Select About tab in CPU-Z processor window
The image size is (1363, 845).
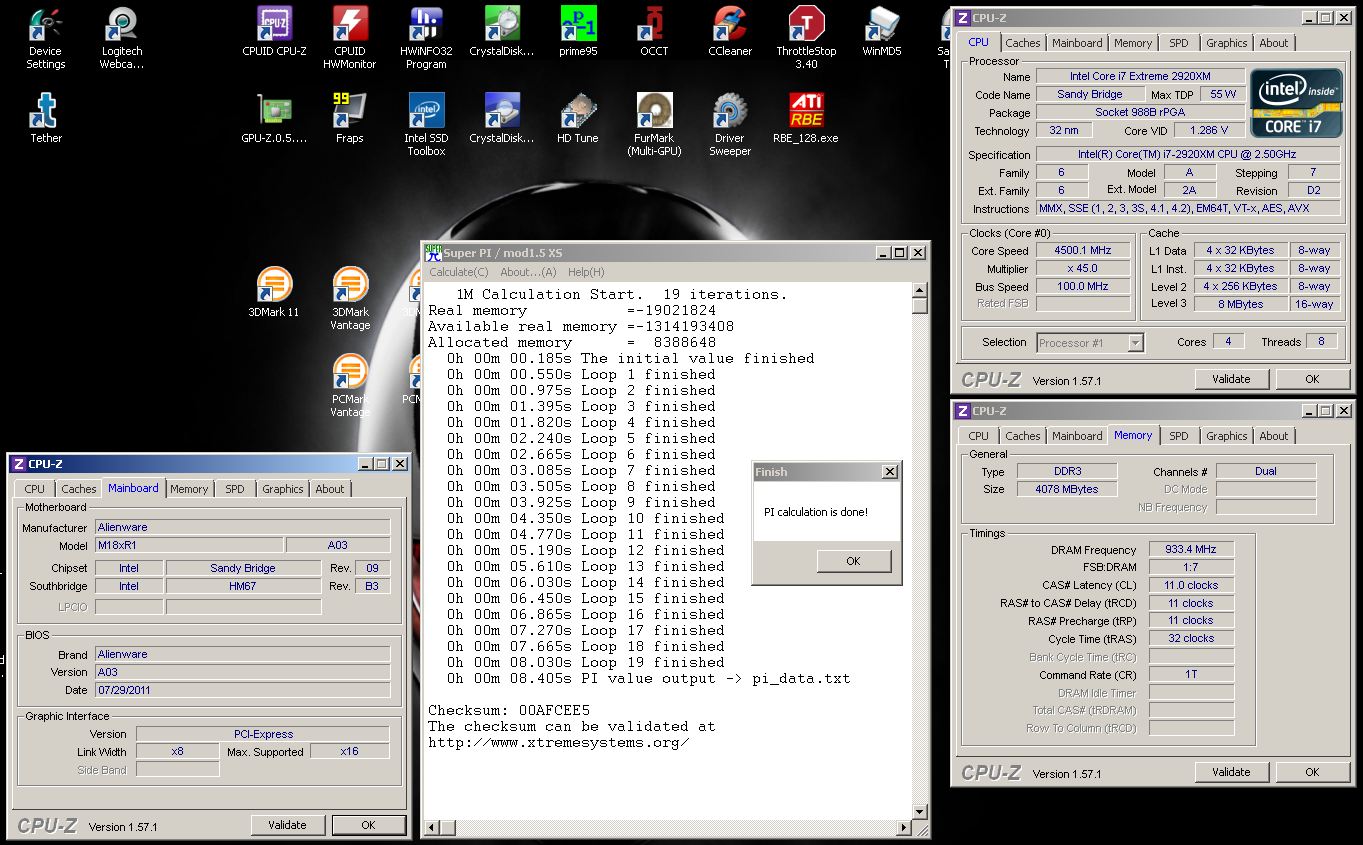(x=1274, y=43)
